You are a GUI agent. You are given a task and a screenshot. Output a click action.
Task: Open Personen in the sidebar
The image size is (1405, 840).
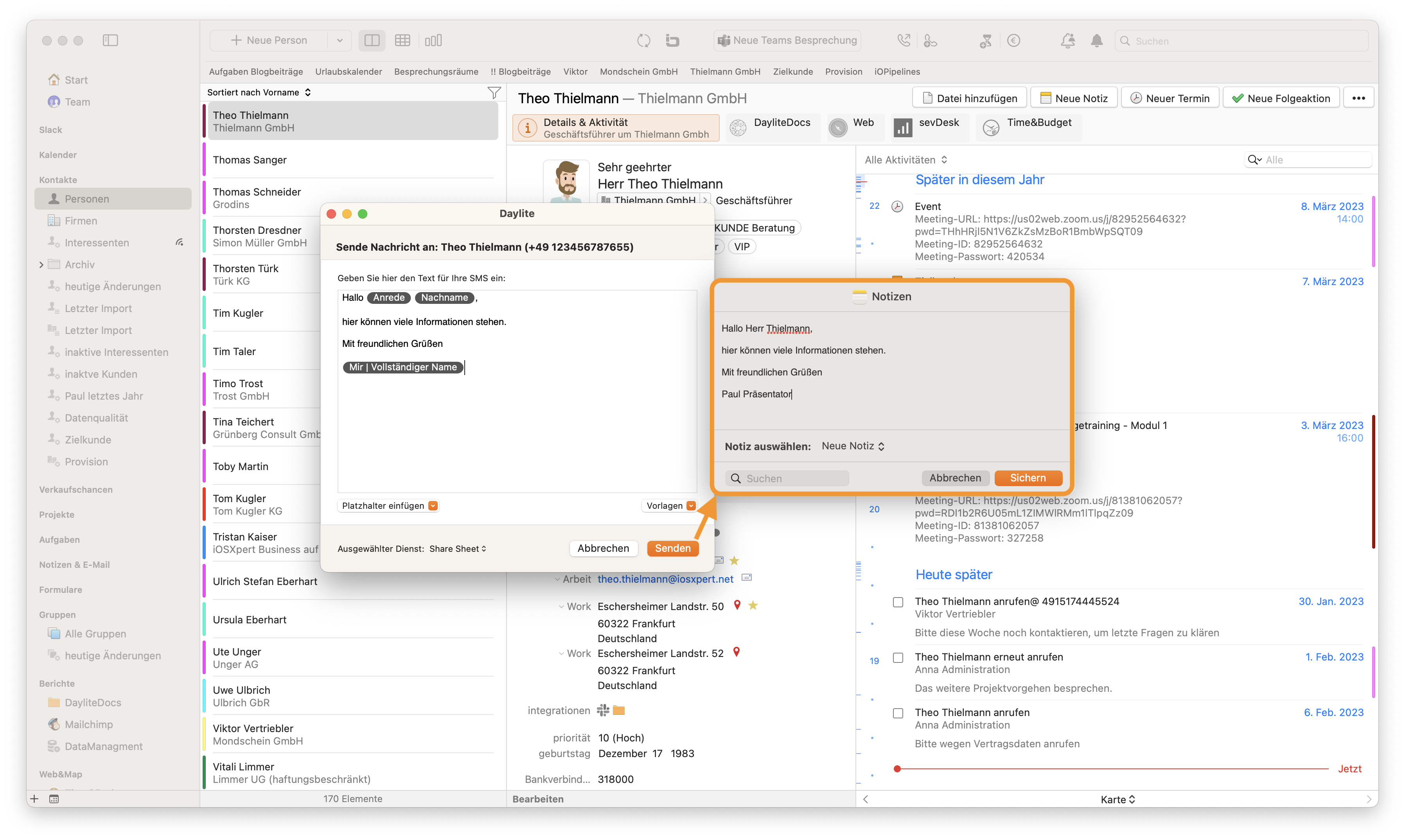coord(113,199)
